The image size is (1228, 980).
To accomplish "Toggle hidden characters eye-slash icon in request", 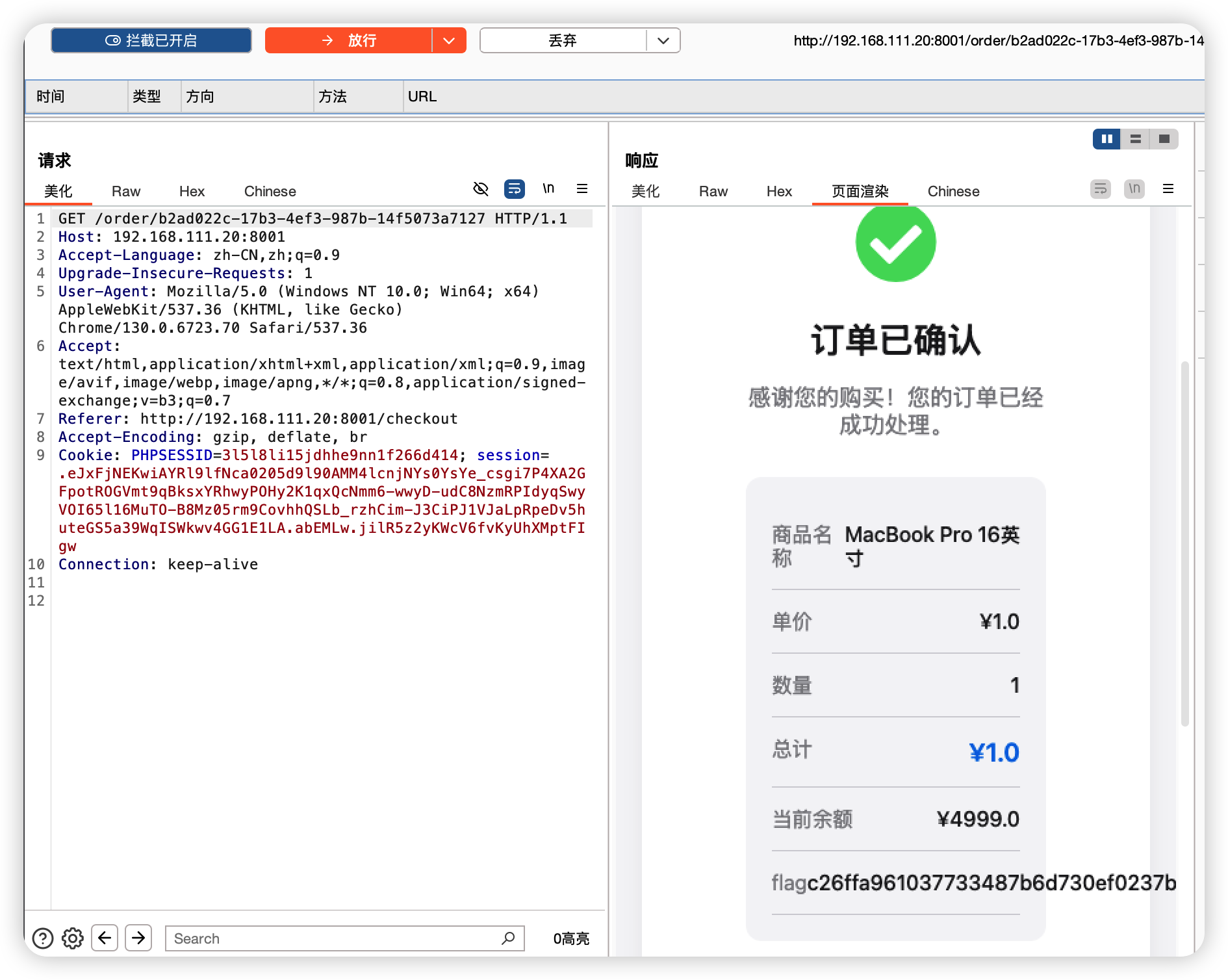I will click(x=481, y=189).
